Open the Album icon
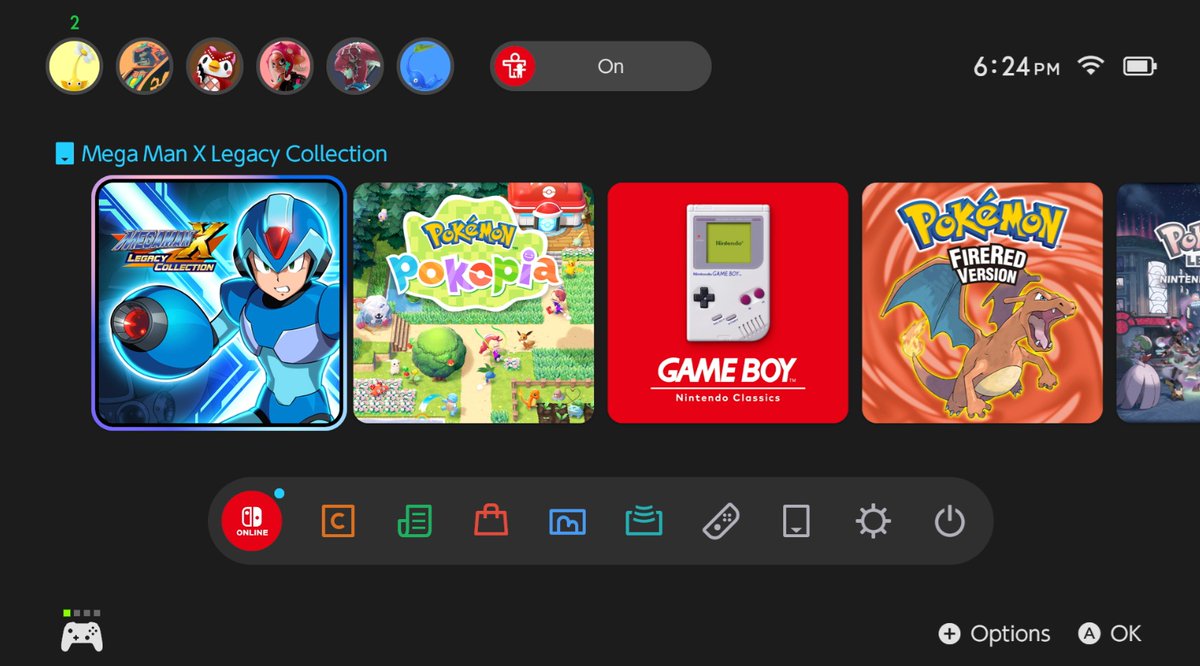This screenshot has height=666, width=1200. [568, 521]
